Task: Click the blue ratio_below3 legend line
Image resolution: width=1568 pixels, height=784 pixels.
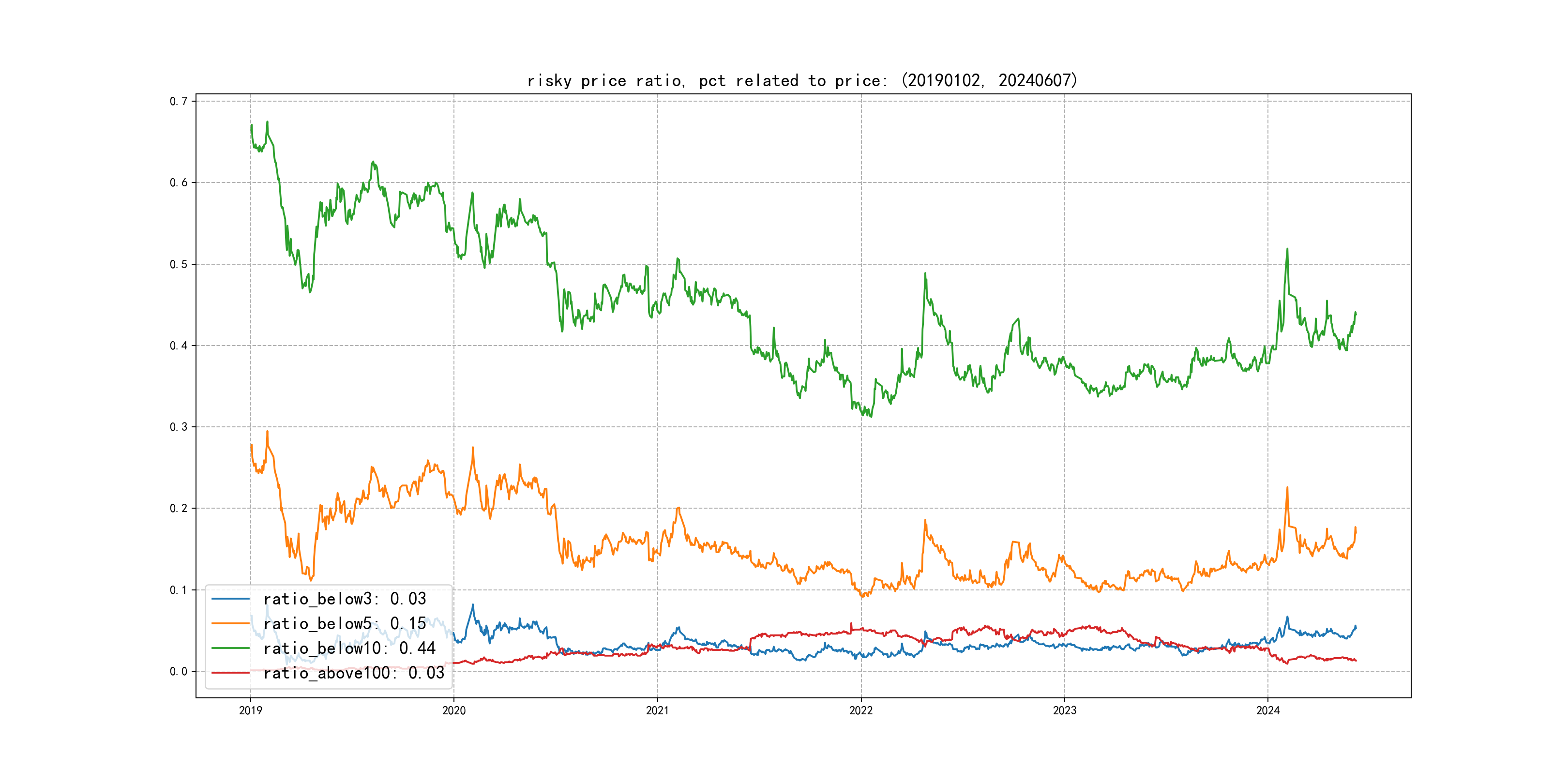Action: click(x=230, y=599)
